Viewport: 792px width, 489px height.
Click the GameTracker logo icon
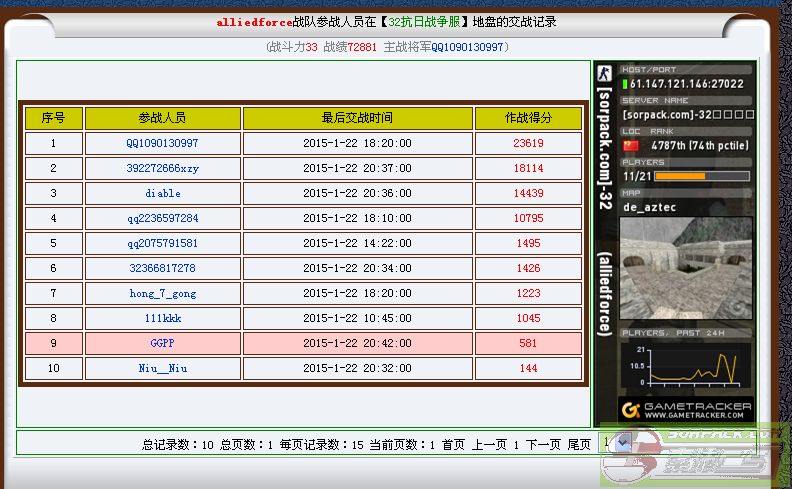click(x=630, y=410)
